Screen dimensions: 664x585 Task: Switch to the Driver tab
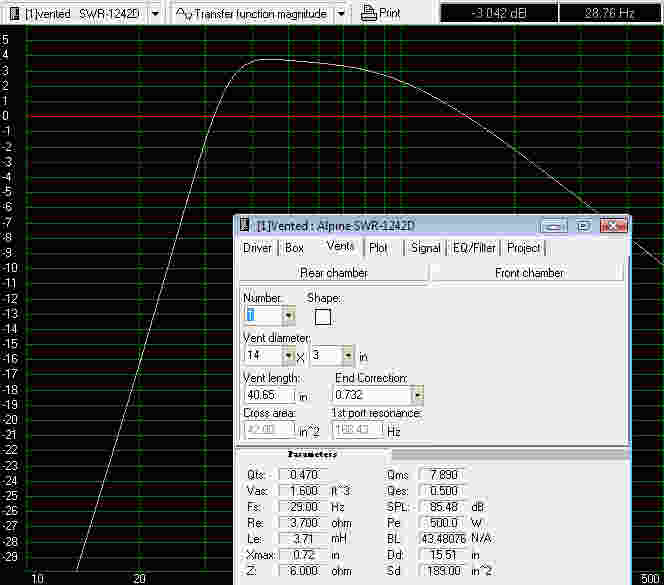pos(257,248)
